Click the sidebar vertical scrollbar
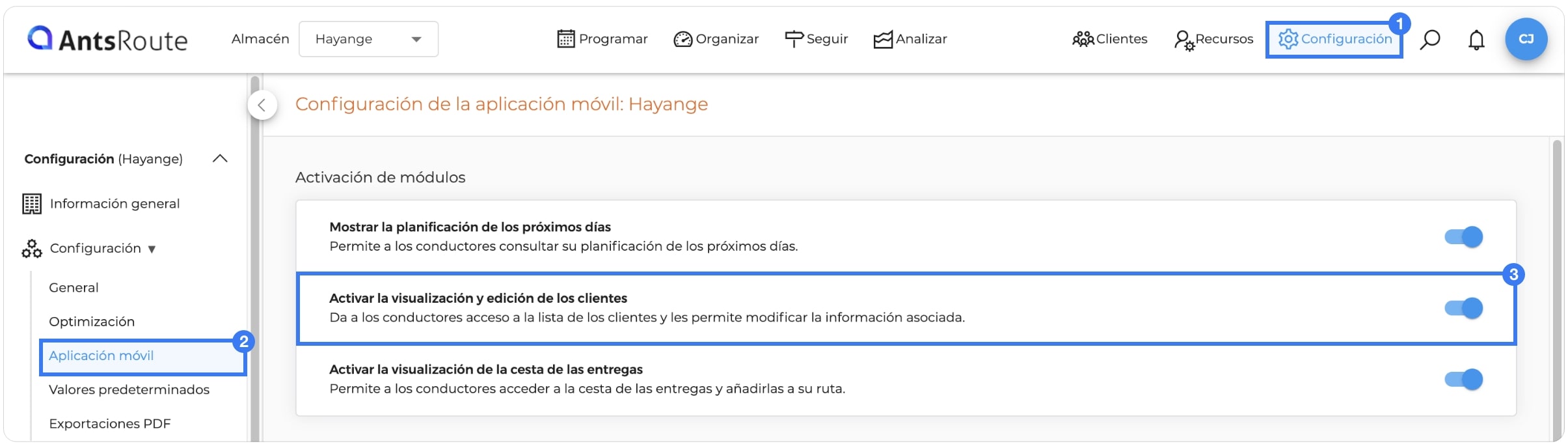The height and width of the screenshot is (448, 1568). (254, 259)
